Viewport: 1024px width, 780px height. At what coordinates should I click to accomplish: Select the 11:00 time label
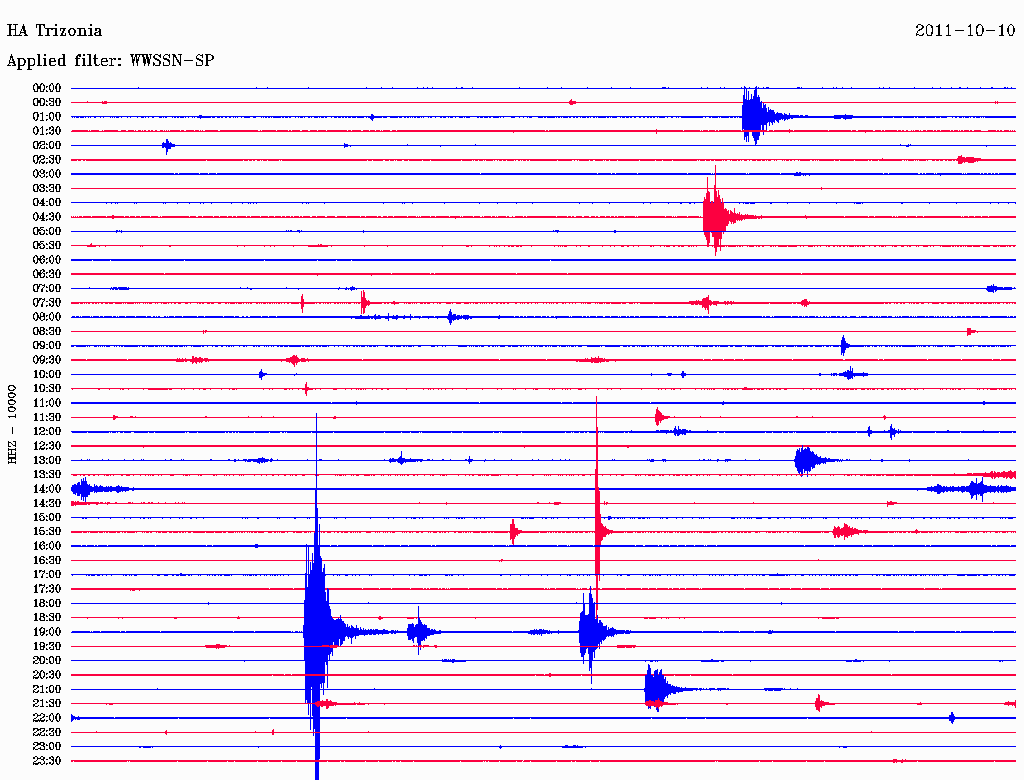pos(47,403)
